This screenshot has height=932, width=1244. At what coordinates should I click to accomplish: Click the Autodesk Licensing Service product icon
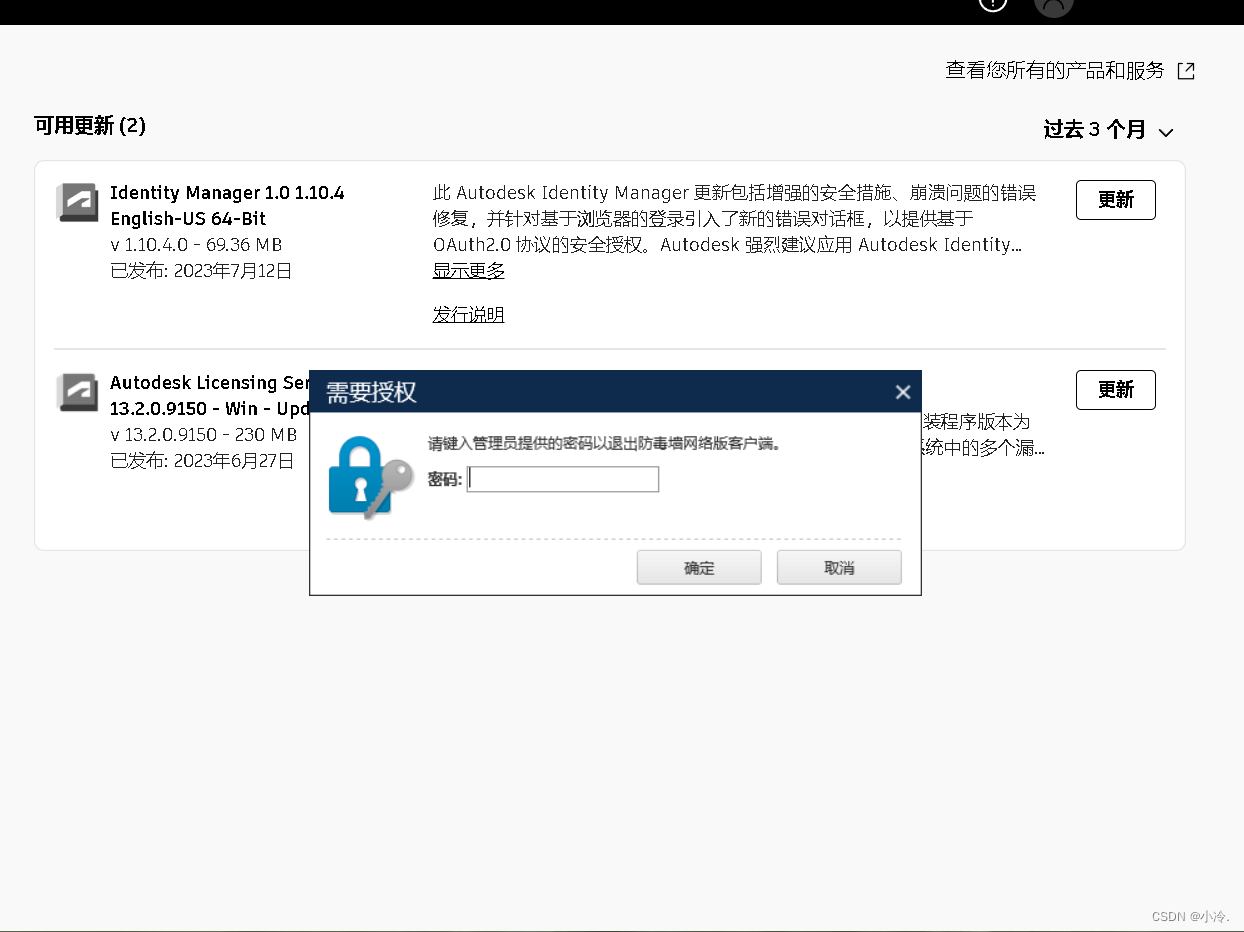pyautogui.click(x=77, y=393)
